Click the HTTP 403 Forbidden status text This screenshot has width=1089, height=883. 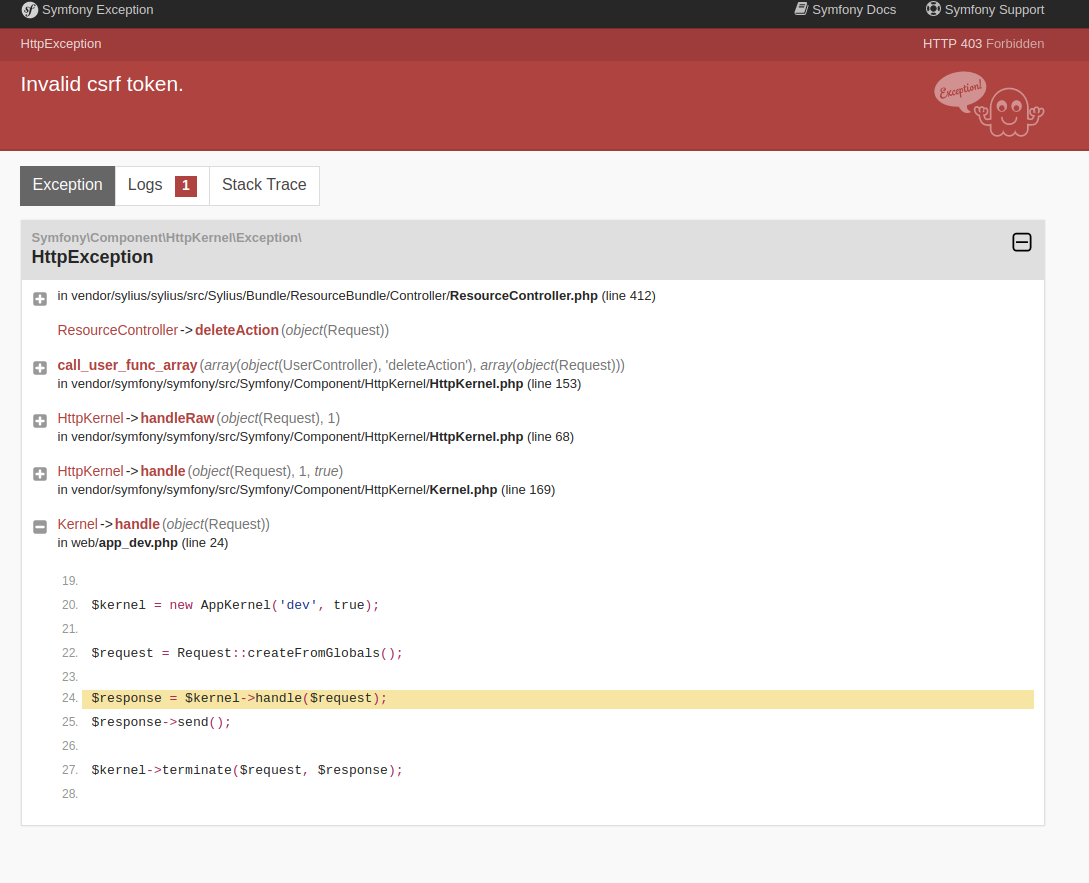coord(984,43)
